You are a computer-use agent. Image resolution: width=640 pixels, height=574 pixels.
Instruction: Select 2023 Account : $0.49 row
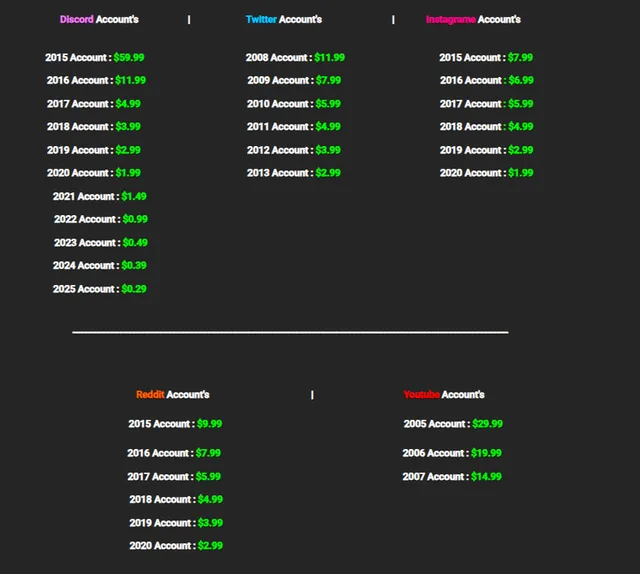pyautogui.click(x=101, y=243)
